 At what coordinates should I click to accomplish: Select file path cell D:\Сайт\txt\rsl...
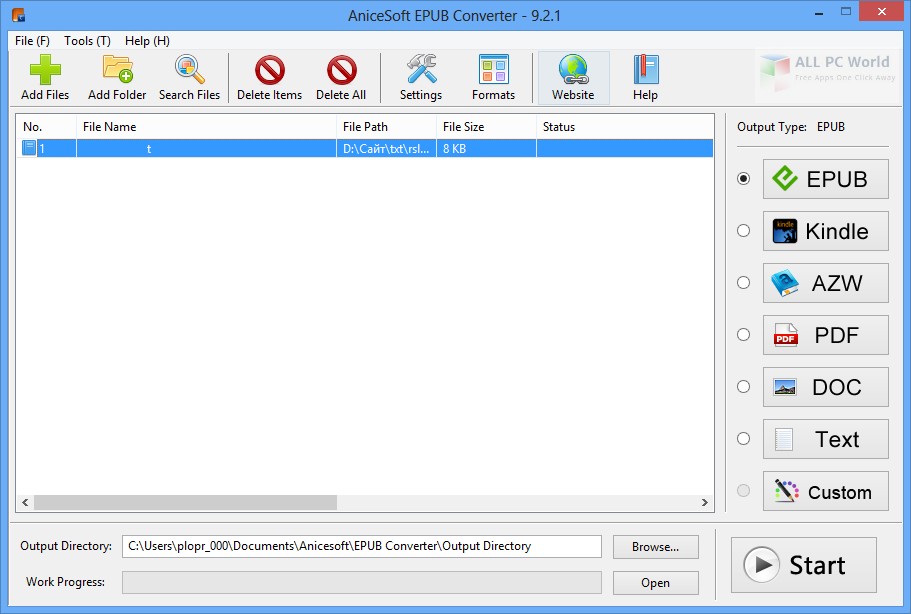coord(386,149)
